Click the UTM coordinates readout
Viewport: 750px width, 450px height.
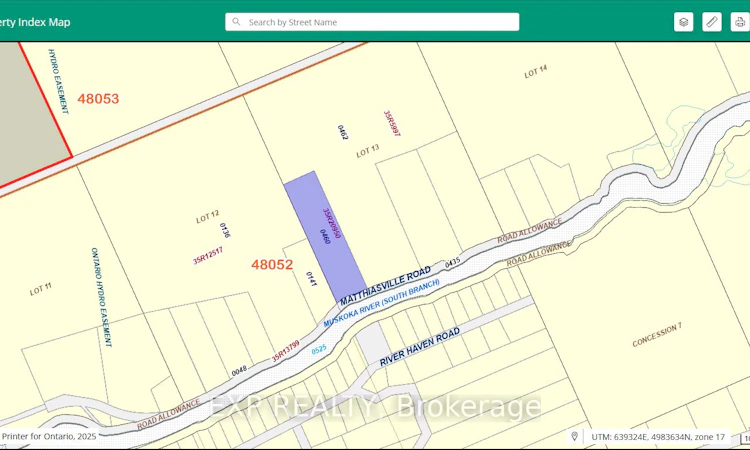658,437
